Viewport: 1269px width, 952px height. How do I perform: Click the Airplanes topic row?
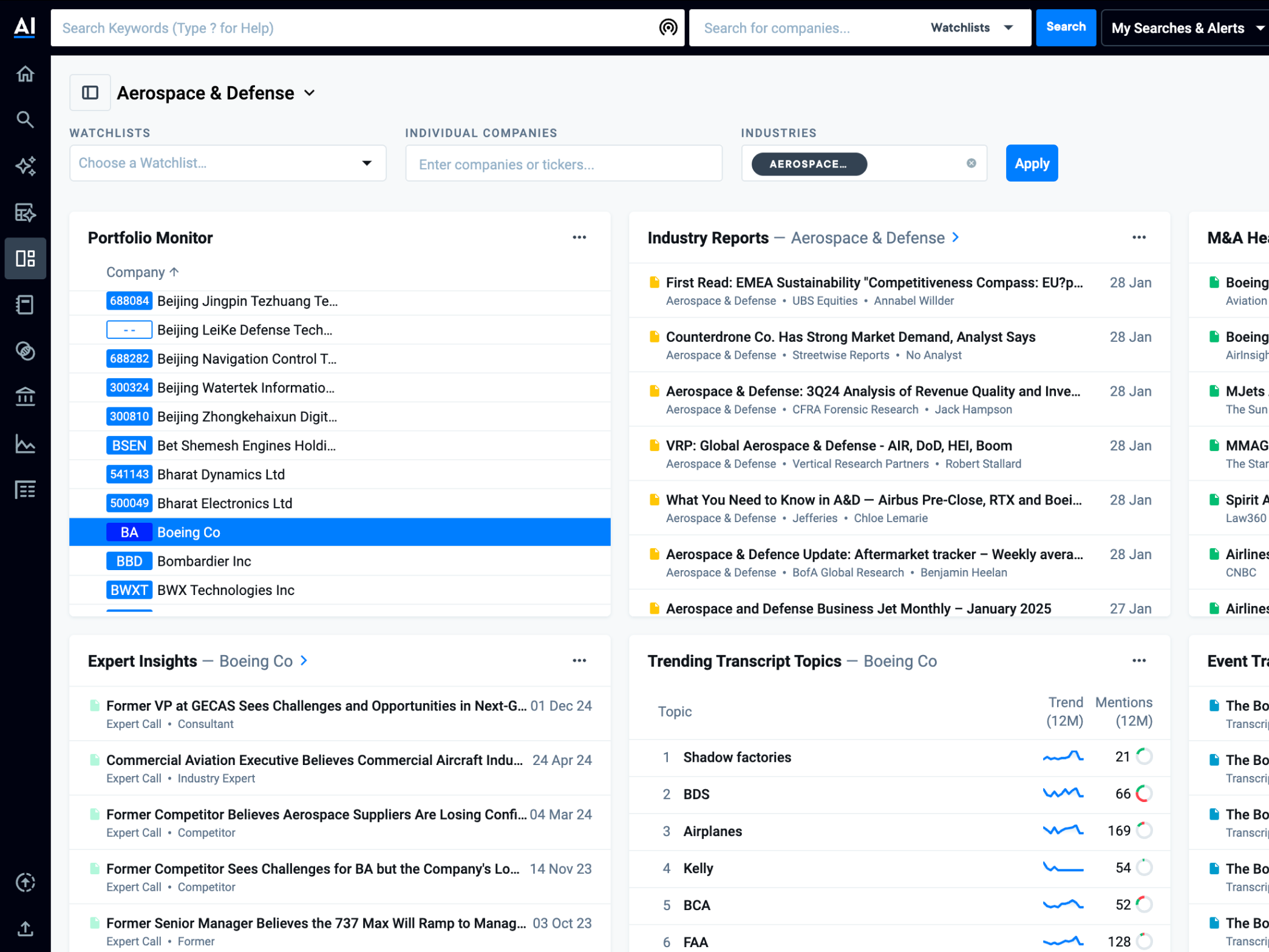pos(899,831)
